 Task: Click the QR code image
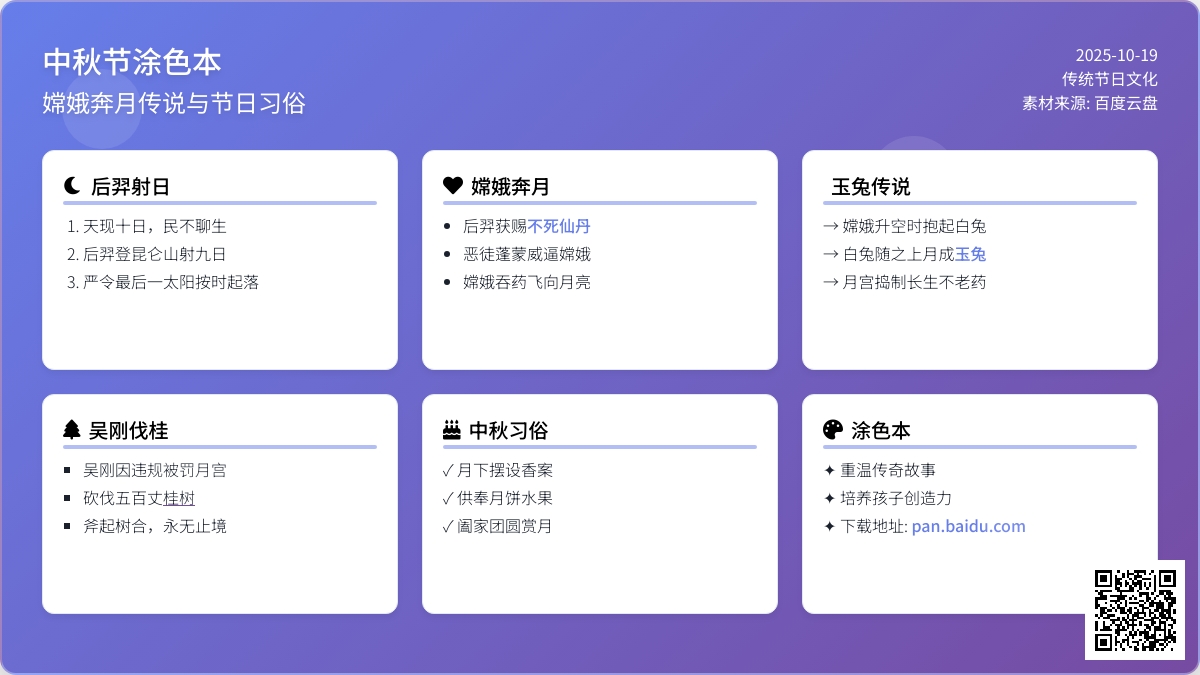point(1135,610)
